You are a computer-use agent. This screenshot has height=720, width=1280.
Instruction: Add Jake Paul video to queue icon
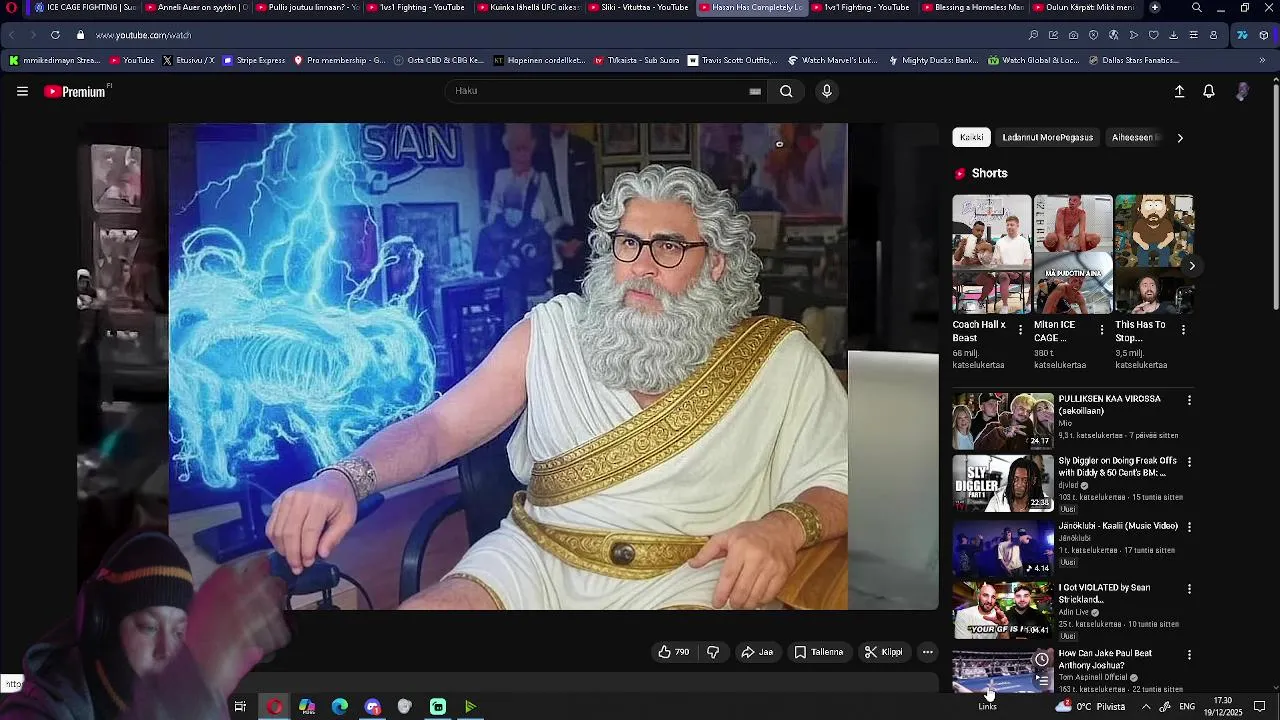click(x=1042, y=681)
